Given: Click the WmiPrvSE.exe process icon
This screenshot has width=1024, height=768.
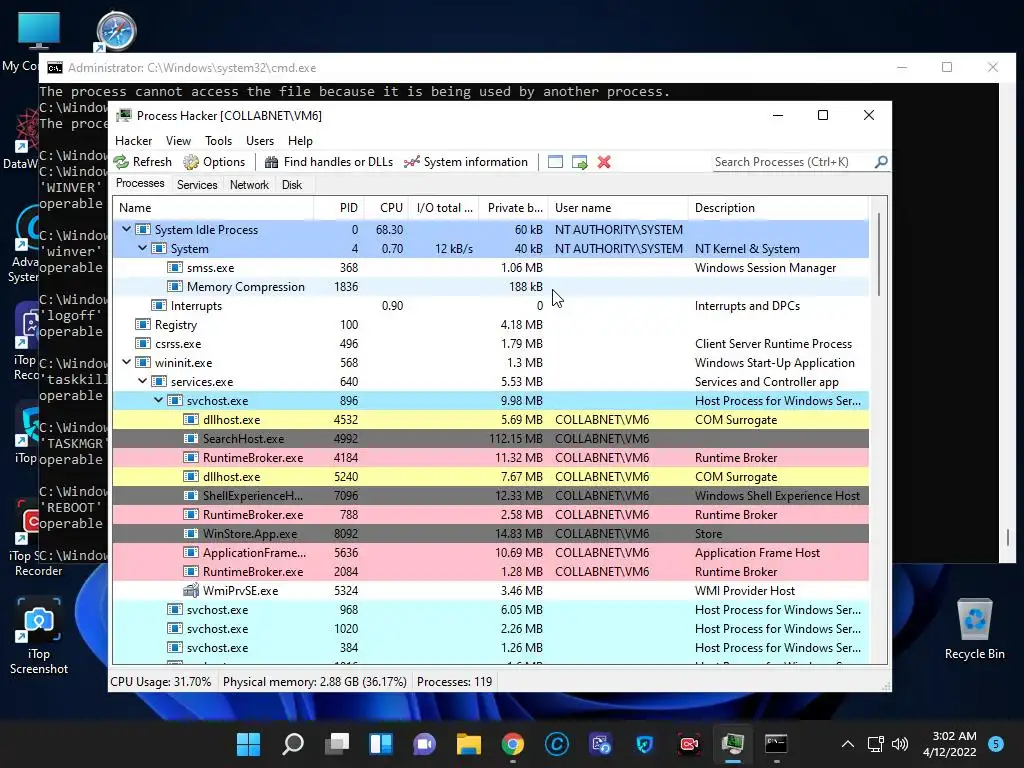Looking at the screenshot, I should tap(191, 590).
